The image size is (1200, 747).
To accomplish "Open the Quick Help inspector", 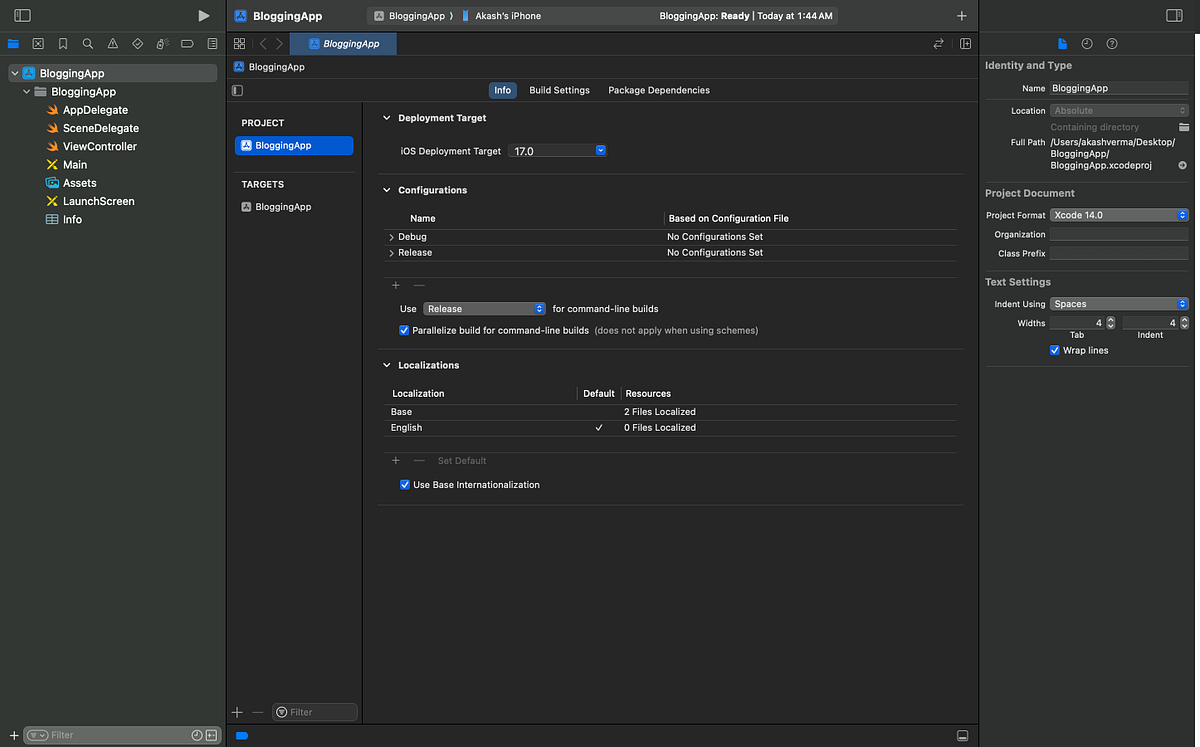I will click(1110, 43).
